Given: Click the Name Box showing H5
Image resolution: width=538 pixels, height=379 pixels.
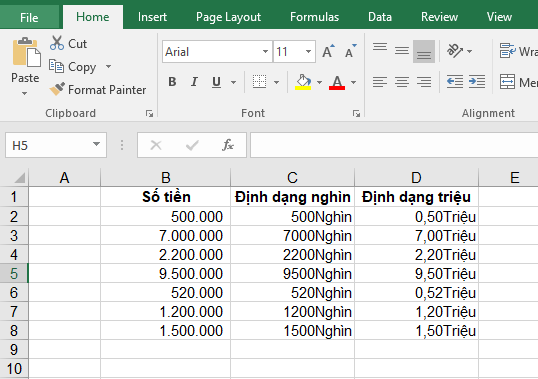Looking at the screenshot, I should (56, 145).
